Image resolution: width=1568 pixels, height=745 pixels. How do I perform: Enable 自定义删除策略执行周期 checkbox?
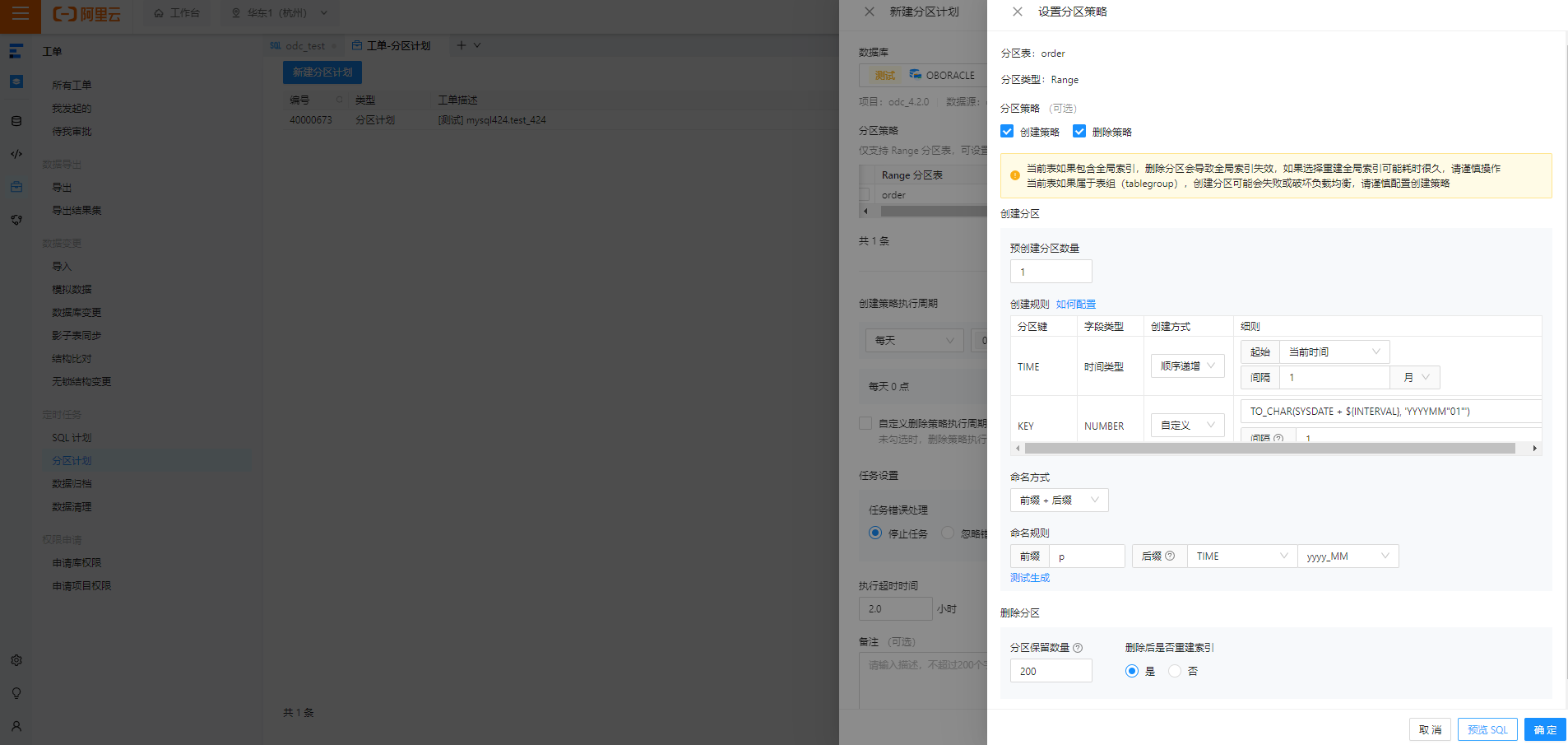[x=865, y=423]
